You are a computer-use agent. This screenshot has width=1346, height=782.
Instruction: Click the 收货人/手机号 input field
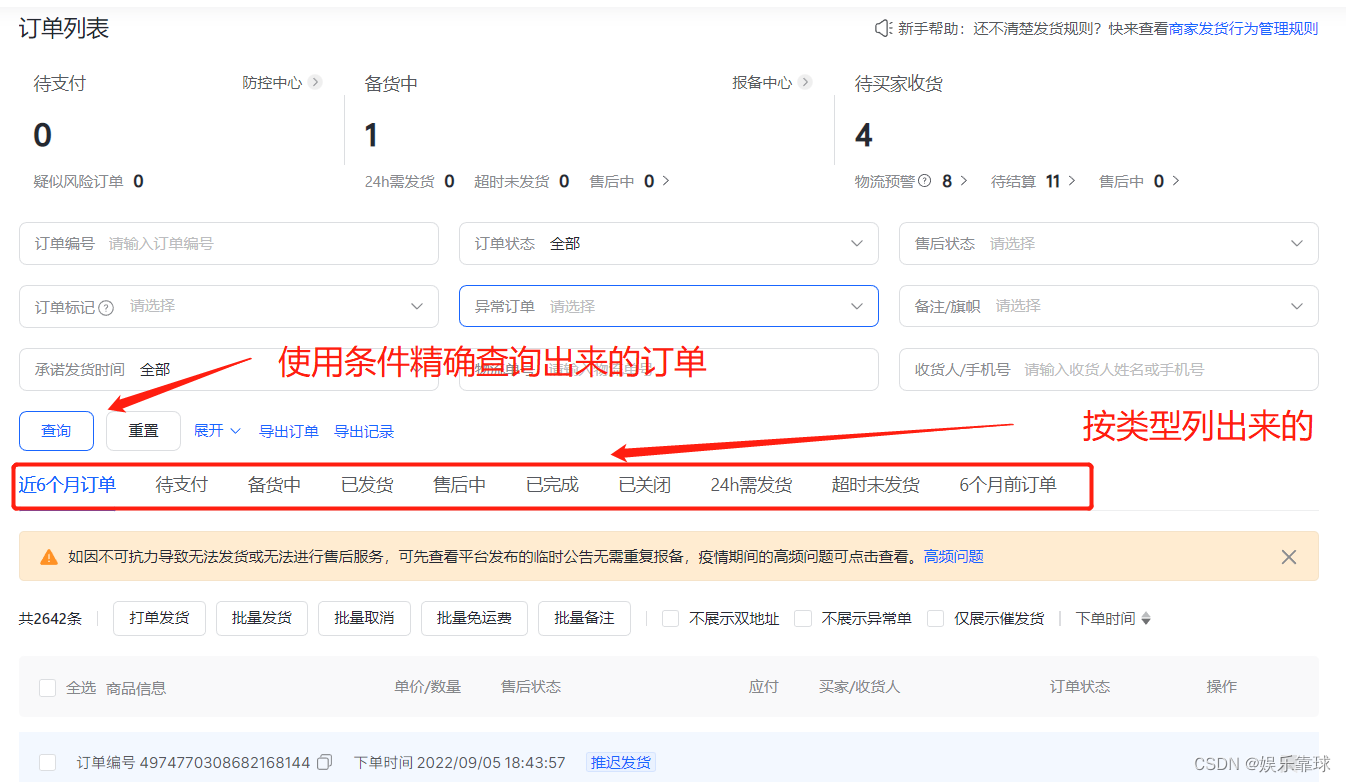pos(1109,369)
